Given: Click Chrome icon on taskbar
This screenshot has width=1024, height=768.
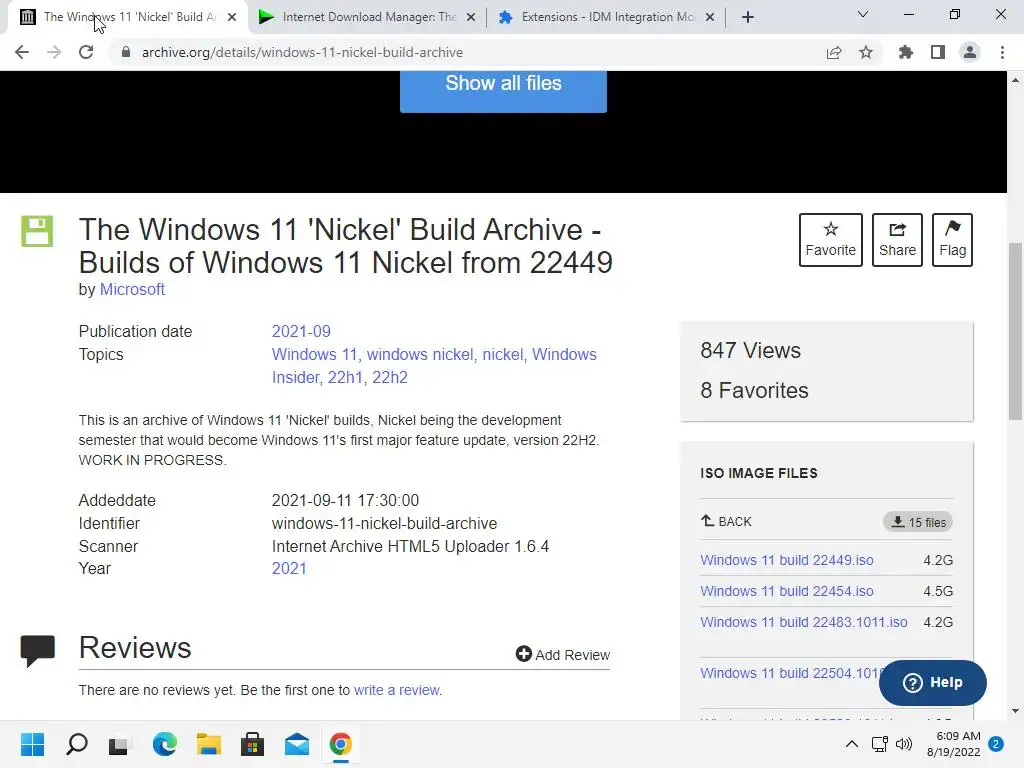Looking at the screenshot, I should coord(340,744).
